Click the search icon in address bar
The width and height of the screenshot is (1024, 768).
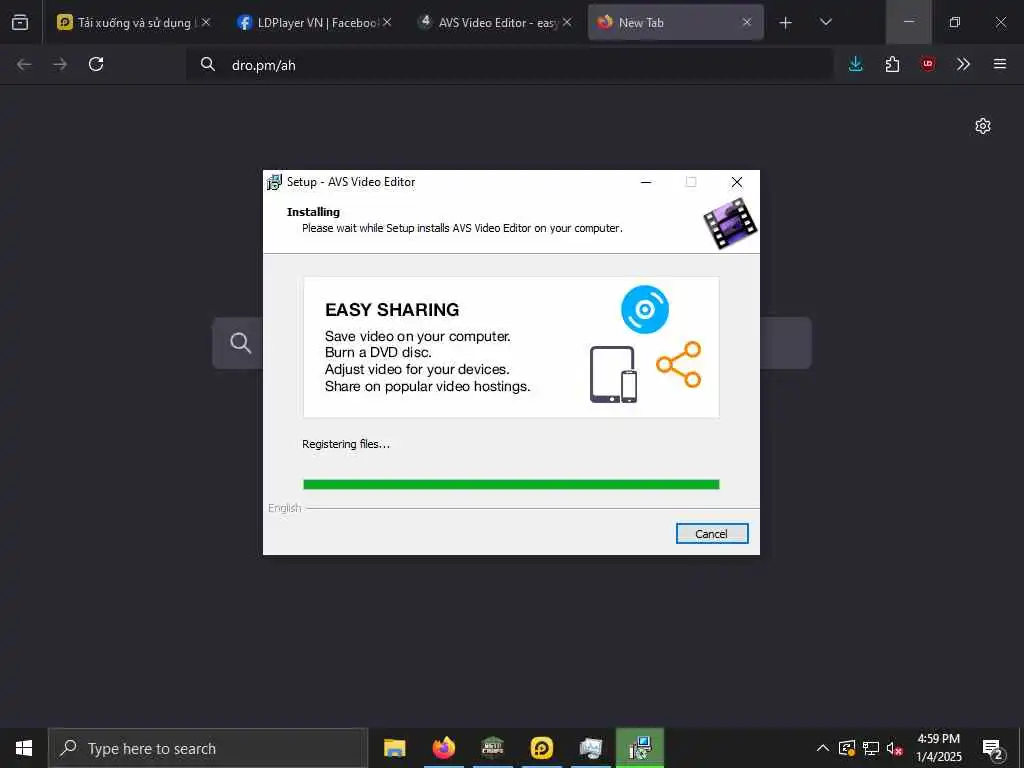(x=208, y=64)
